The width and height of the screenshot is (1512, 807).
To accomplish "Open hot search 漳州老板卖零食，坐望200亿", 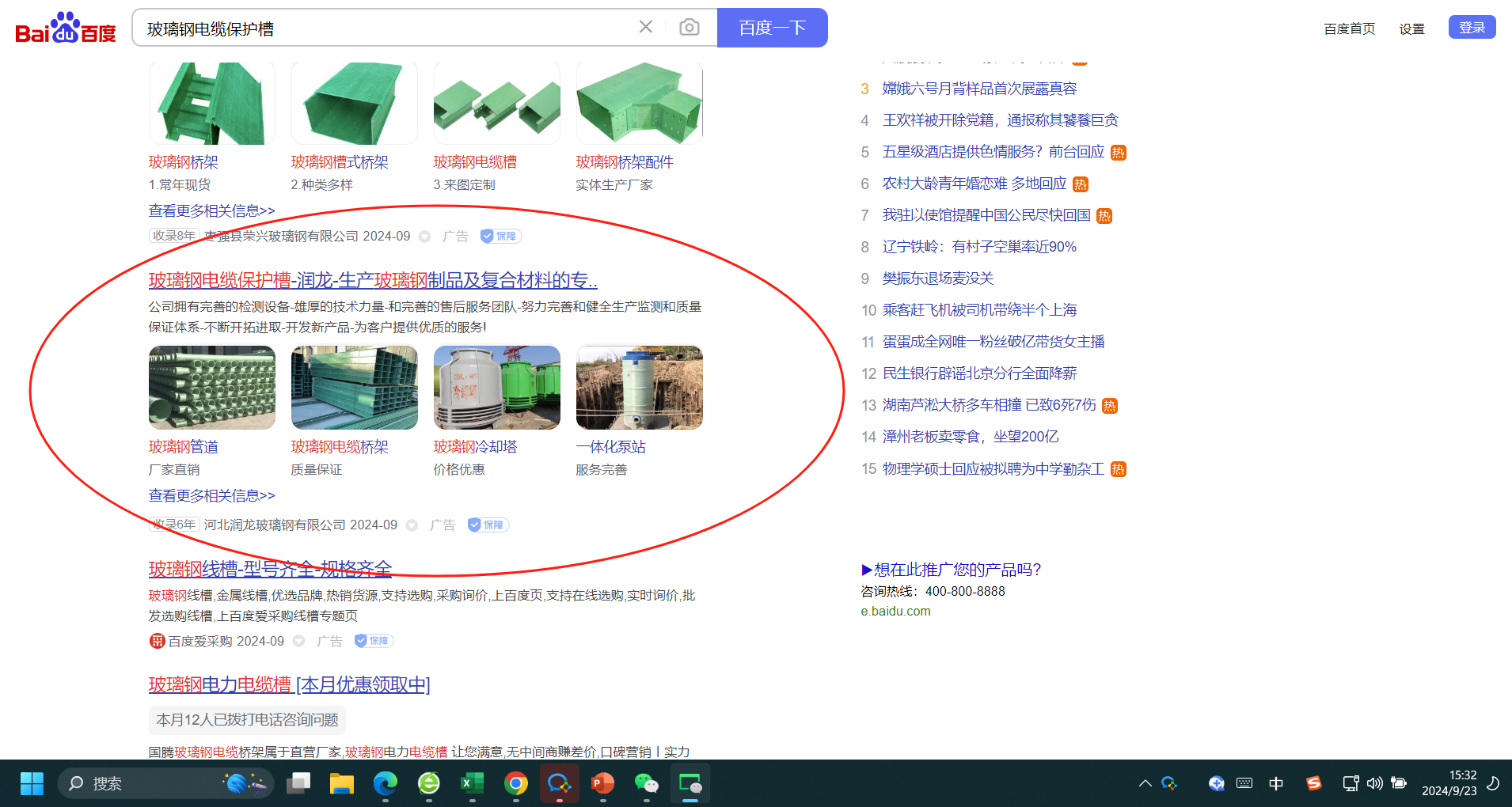I will click(x=971, y=437).
